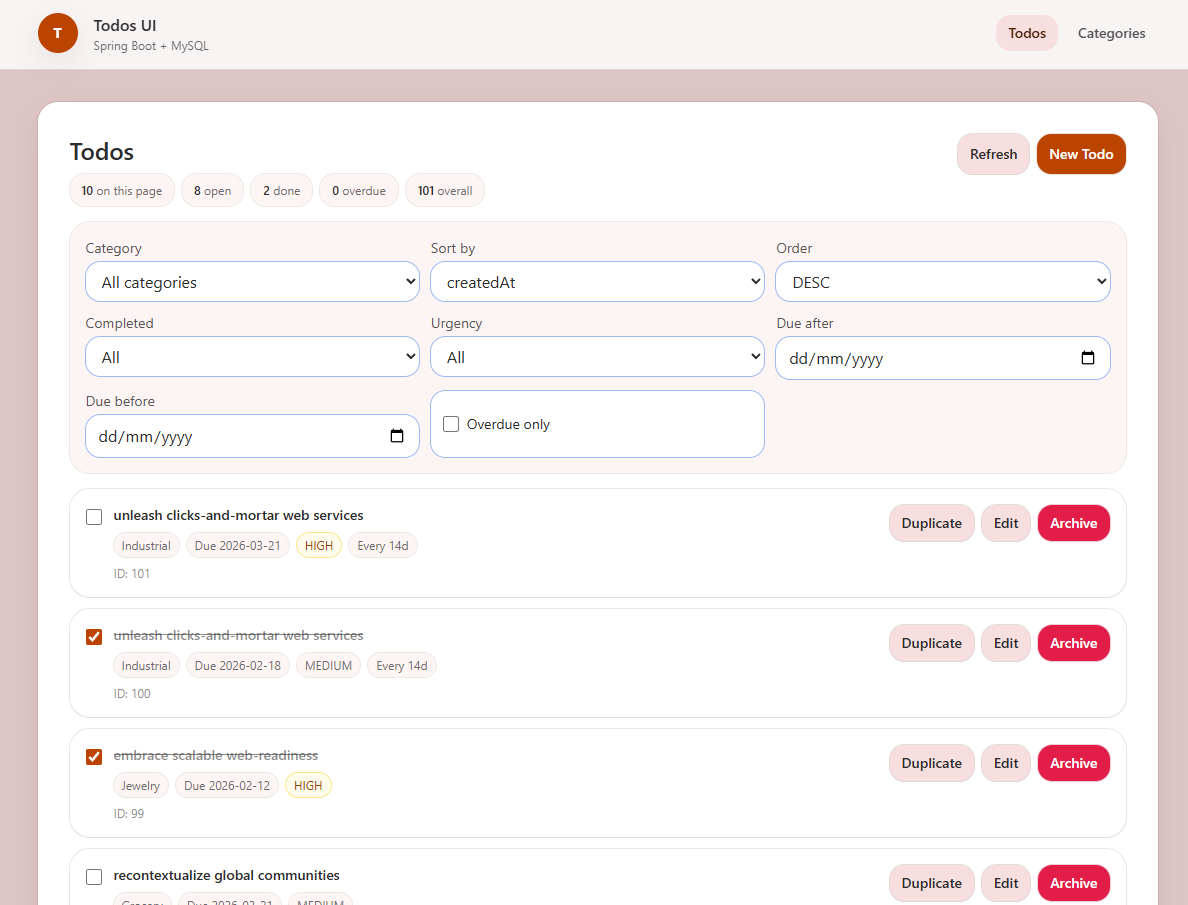
Task: Open the Category filter dropdown
Action: tap(252, 282)
